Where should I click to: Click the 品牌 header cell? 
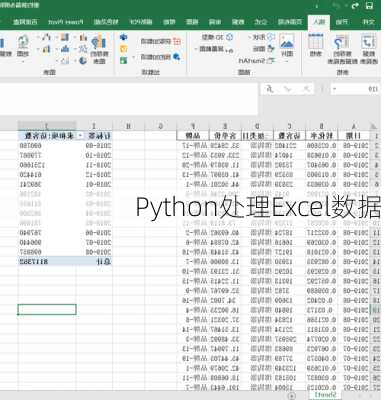193,136
